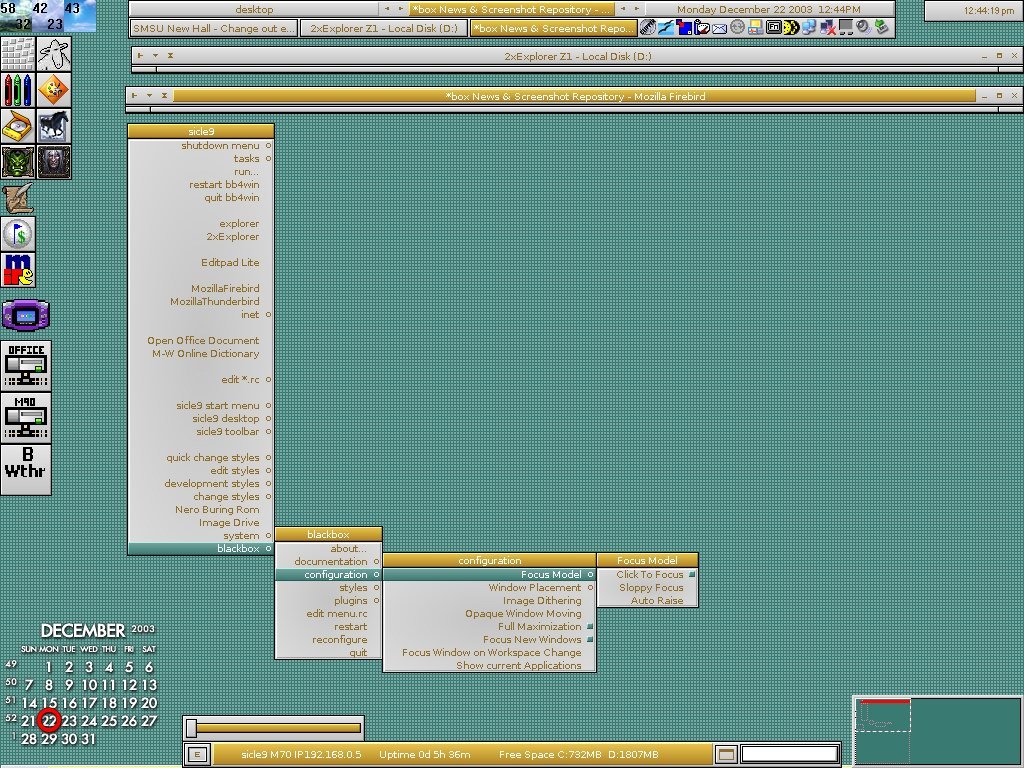This screenshot has height=768, width=1024.
Task: Click the workspace pager preview
Action: 938,731
